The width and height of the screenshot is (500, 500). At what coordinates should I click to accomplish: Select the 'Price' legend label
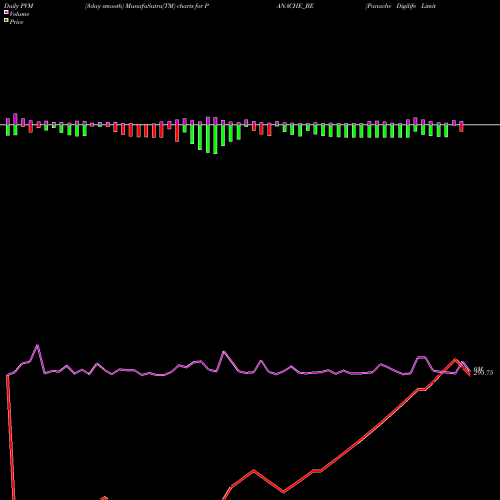pyautogui.click(x=16, y=22)
